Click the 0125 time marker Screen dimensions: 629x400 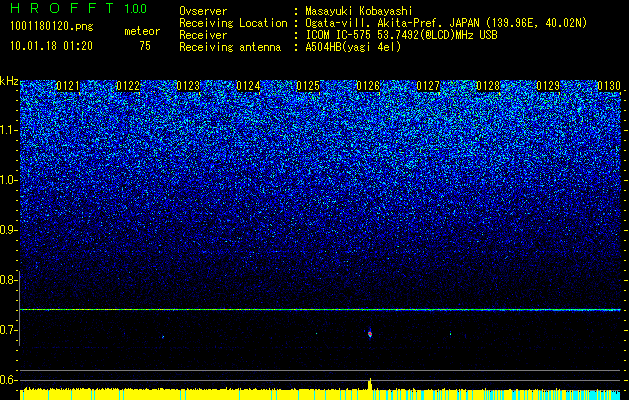coord(308,86)
